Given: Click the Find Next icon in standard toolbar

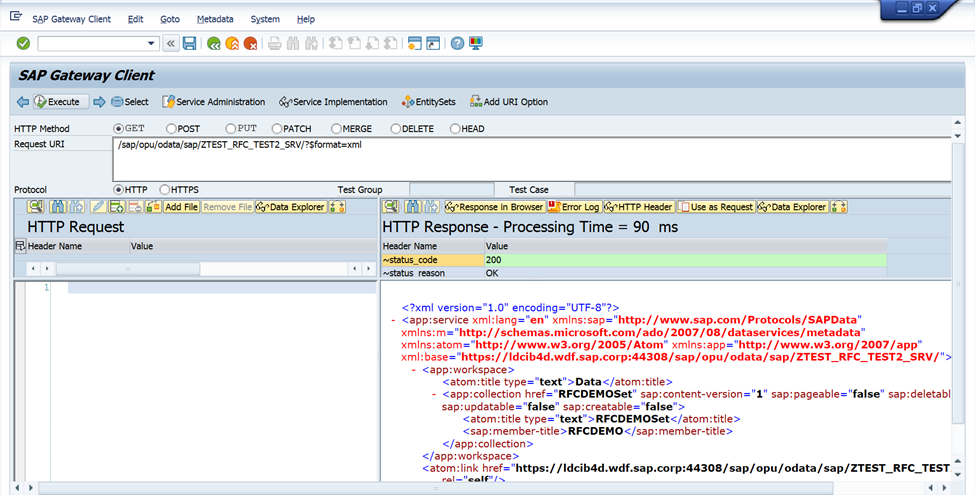Looking at the screenshot, I should (312, 44).
